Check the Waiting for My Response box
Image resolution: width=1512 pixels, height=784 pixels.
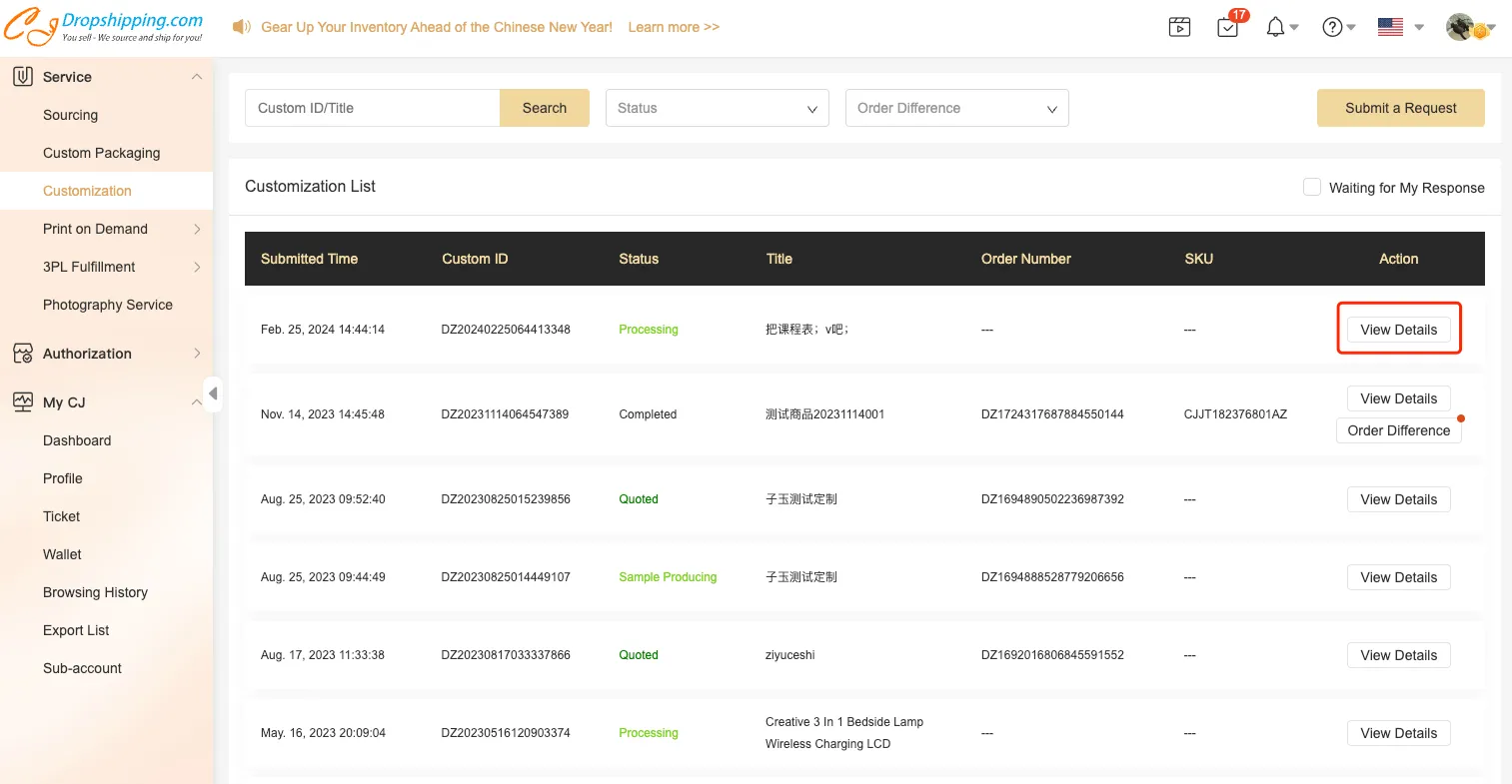pyautogui.click(x=1312, y=188)
